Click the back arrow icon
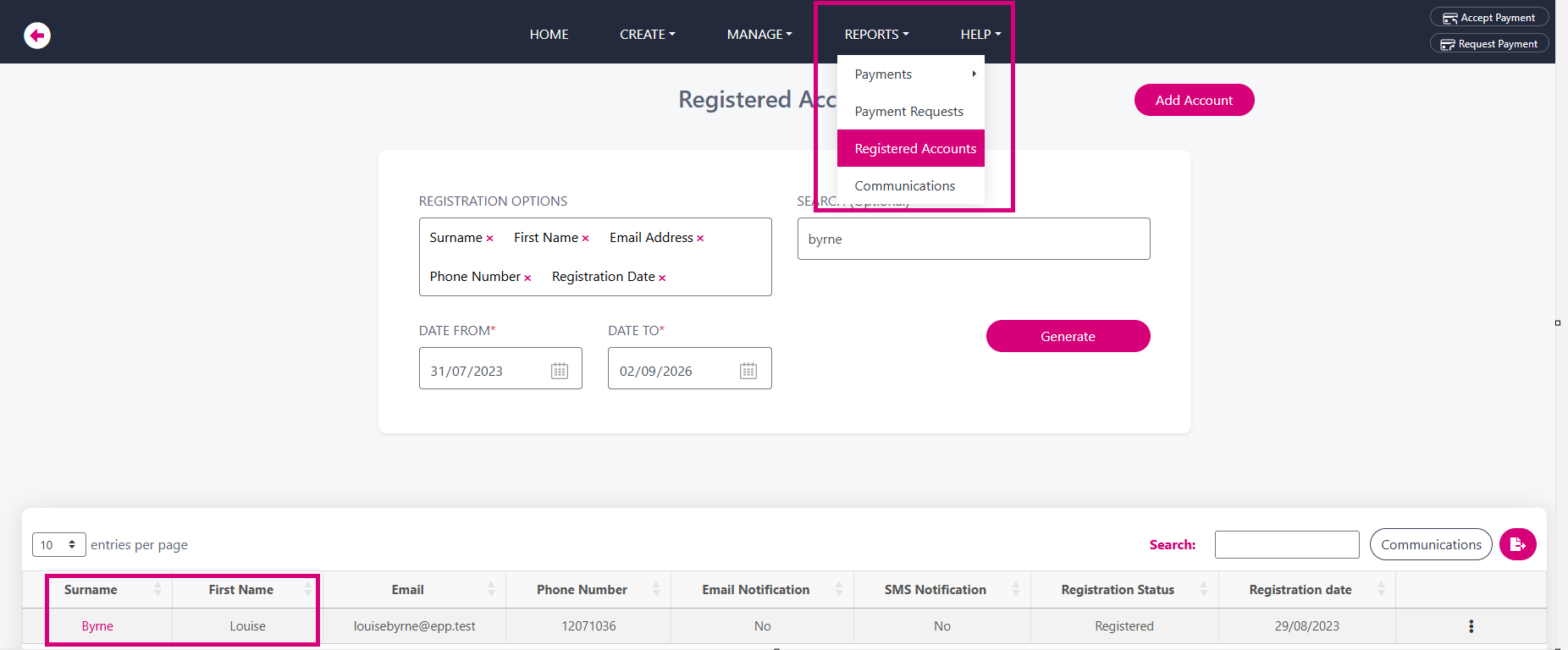 pos(37,36)
